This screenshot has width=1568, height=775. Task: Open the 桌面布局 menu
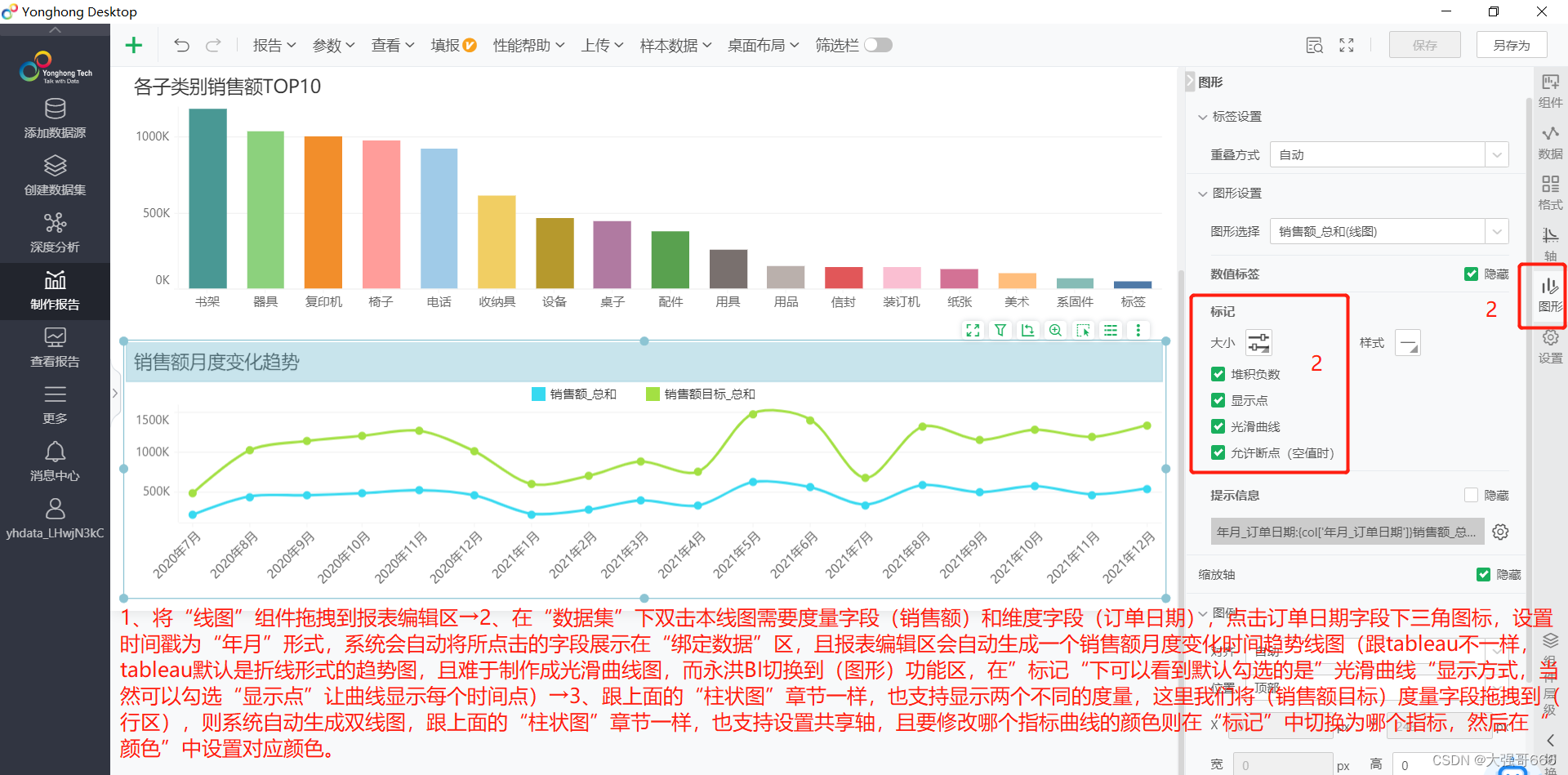click(763, 45)
